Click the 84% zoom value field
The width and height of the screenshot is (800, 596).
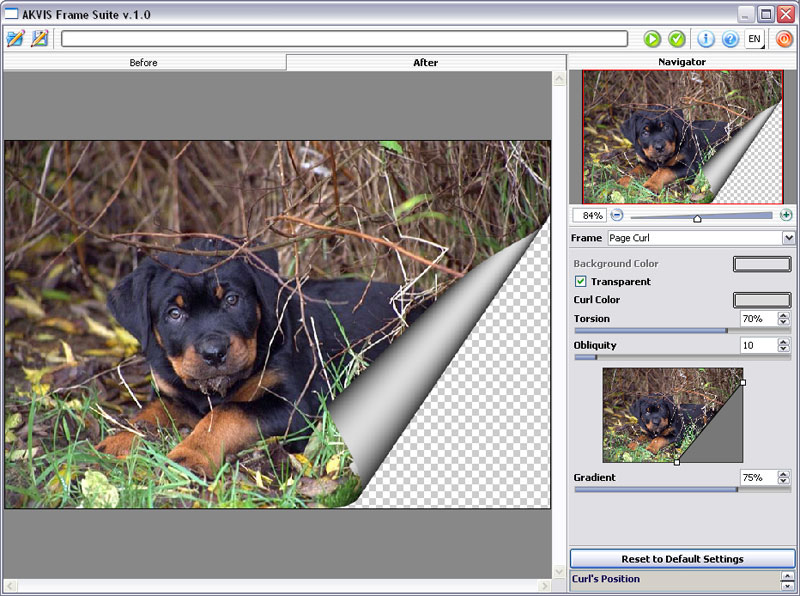click(x=590, y=215)
